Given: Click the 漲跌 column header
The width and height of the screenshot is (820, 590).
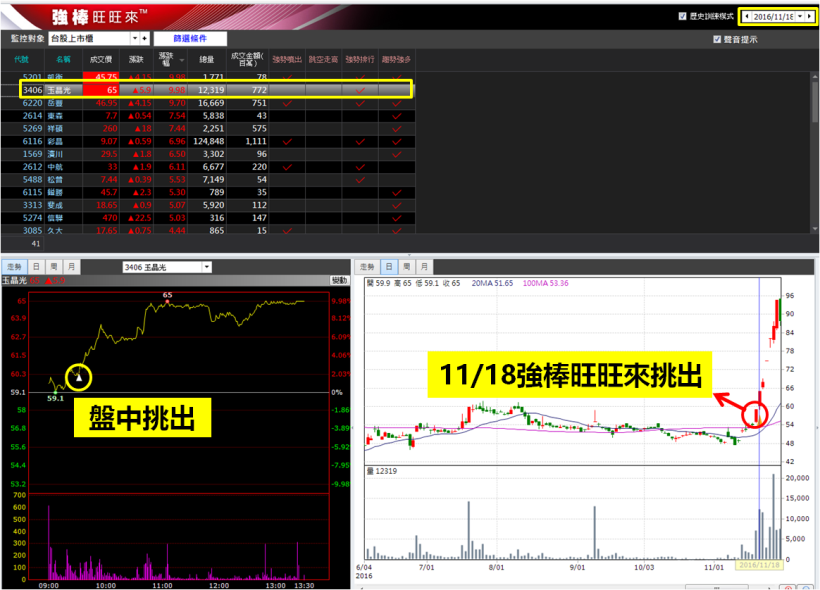Looking at the screenshot, I should pos(136,60).
